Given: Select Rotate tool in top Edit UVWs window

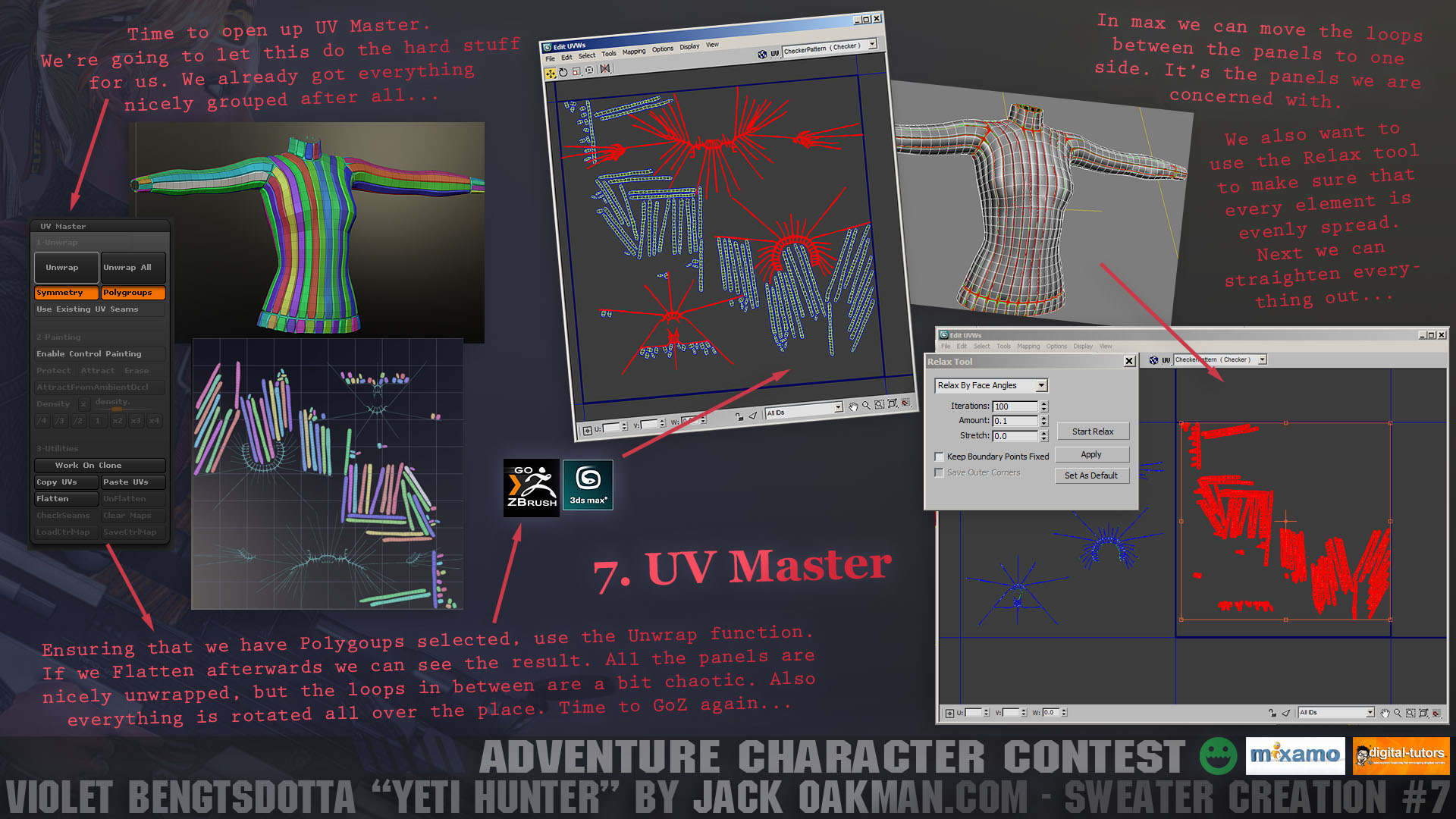Looking at the screenshot, I should [x=563, y=72].
